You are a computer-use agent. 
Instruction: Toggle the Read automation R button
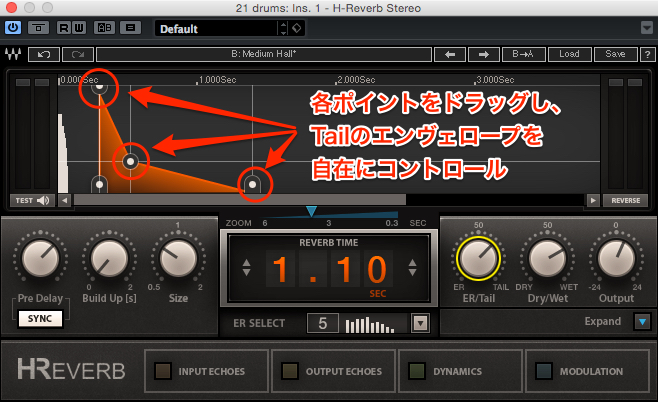[x=64, y=28]
